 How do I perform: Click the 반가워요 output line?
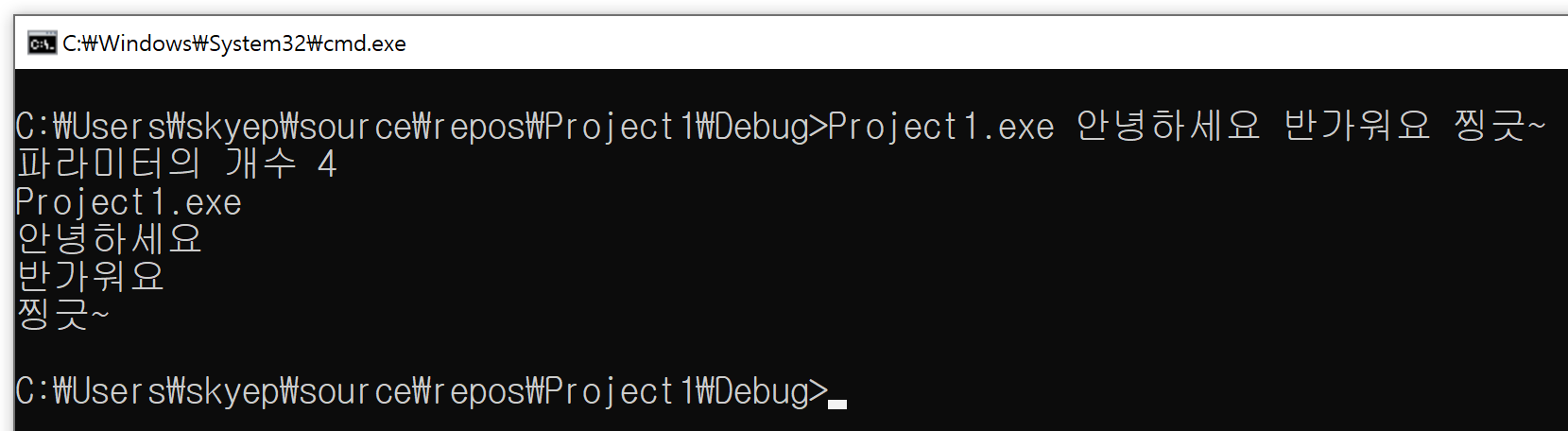click(91, 277)
